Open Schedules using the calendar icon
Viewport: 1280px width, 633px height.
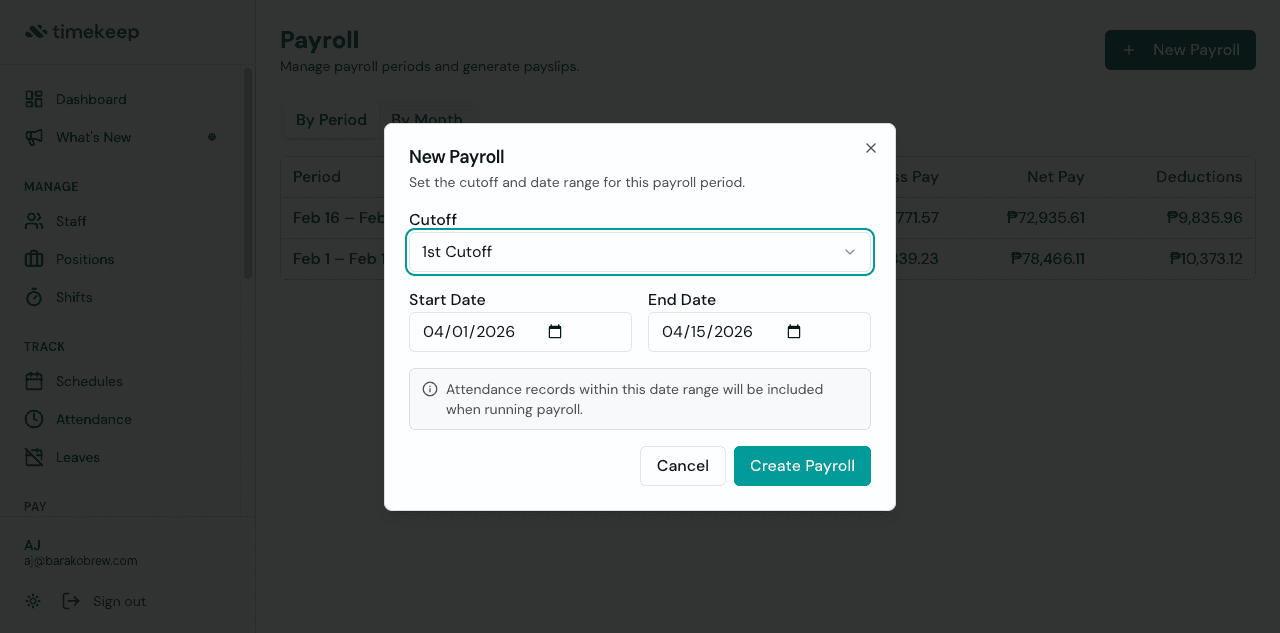pyautogui.click(x=32, y=381)
